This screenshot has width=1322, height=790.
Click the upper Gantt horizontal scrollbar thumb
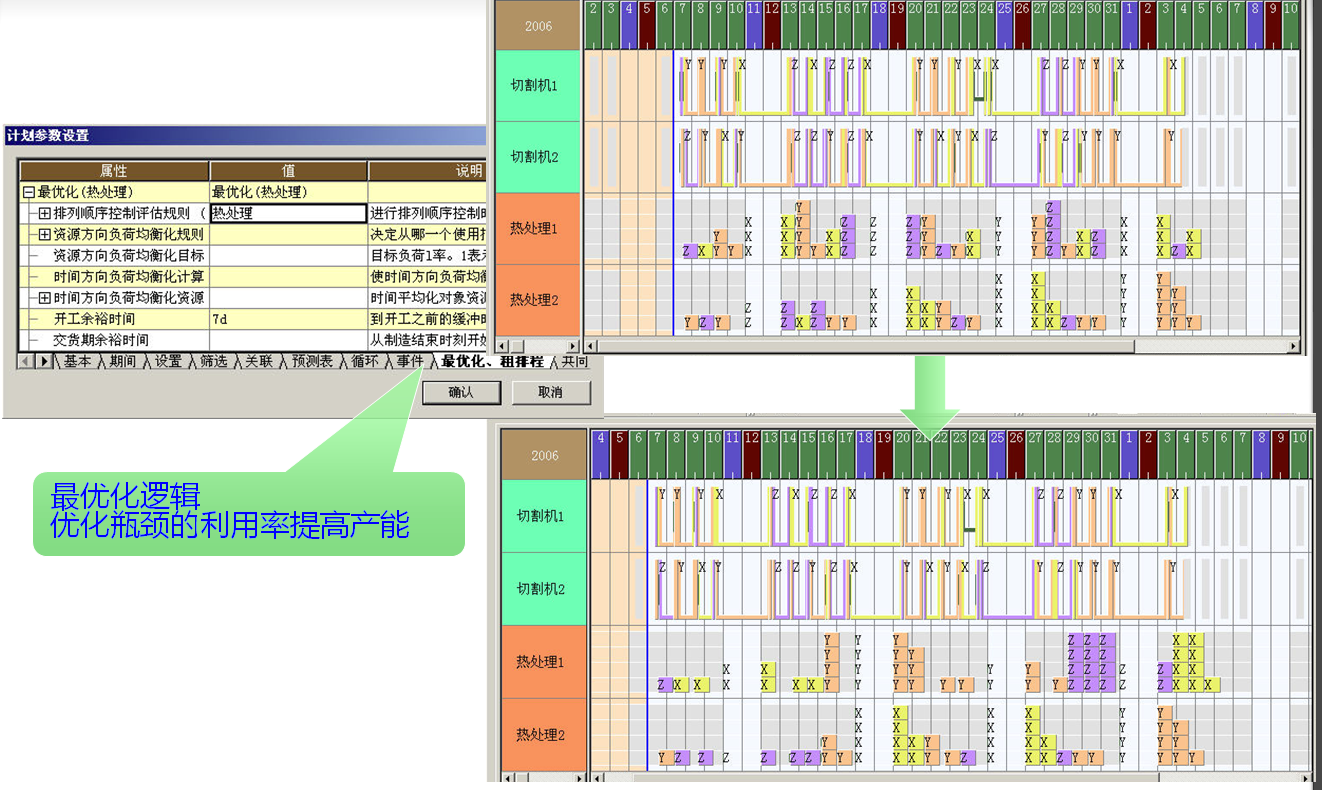tap(860, 346)
